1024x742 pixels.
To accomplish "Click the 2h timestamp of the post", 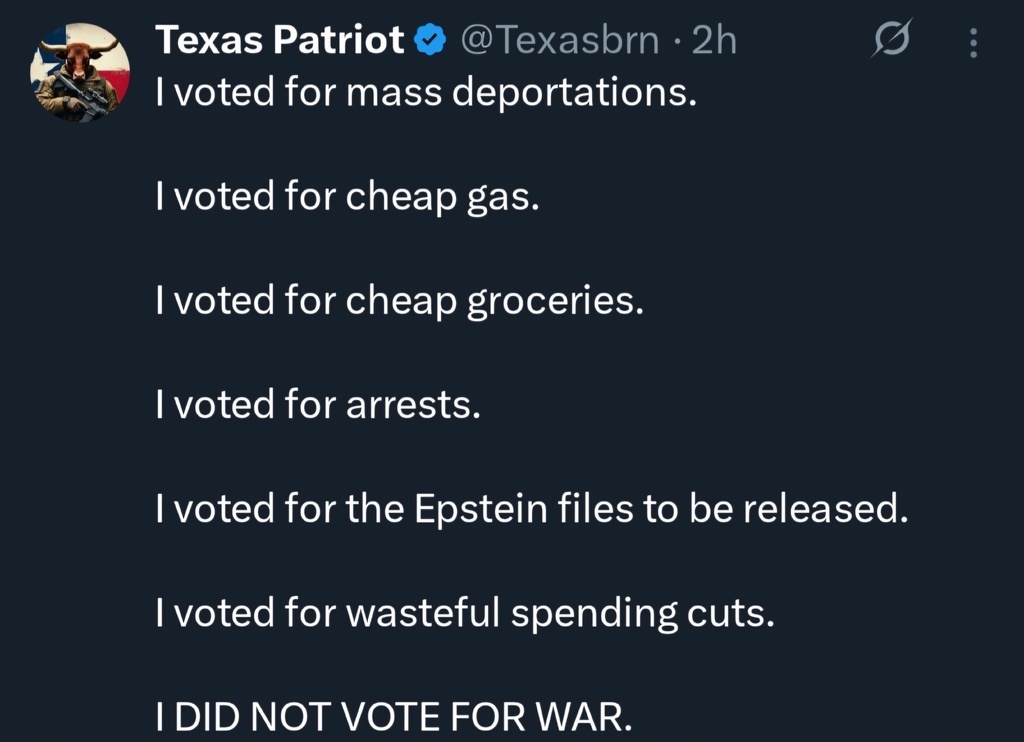I will (714, 40).
